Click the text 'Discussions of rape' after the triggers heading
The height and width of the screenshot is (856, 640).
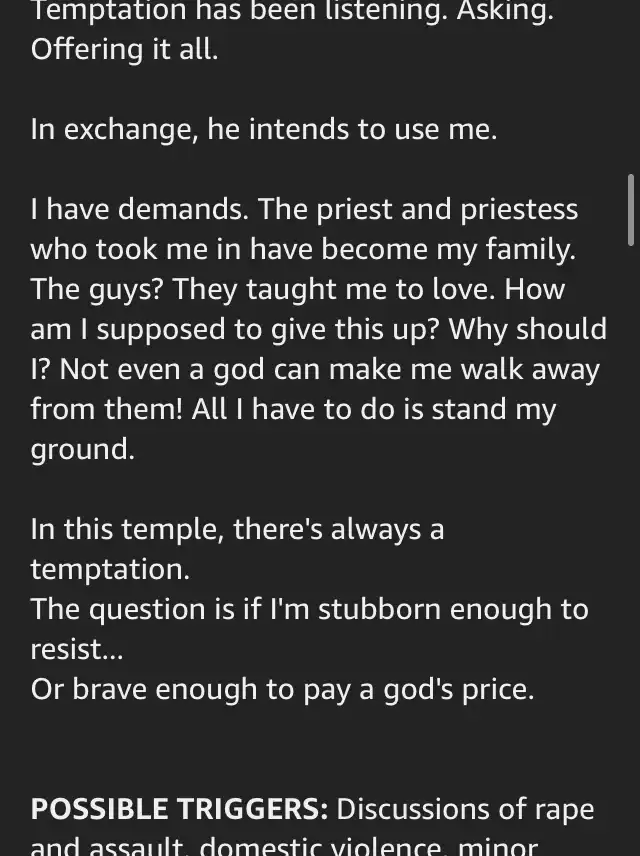coord(465,809)
